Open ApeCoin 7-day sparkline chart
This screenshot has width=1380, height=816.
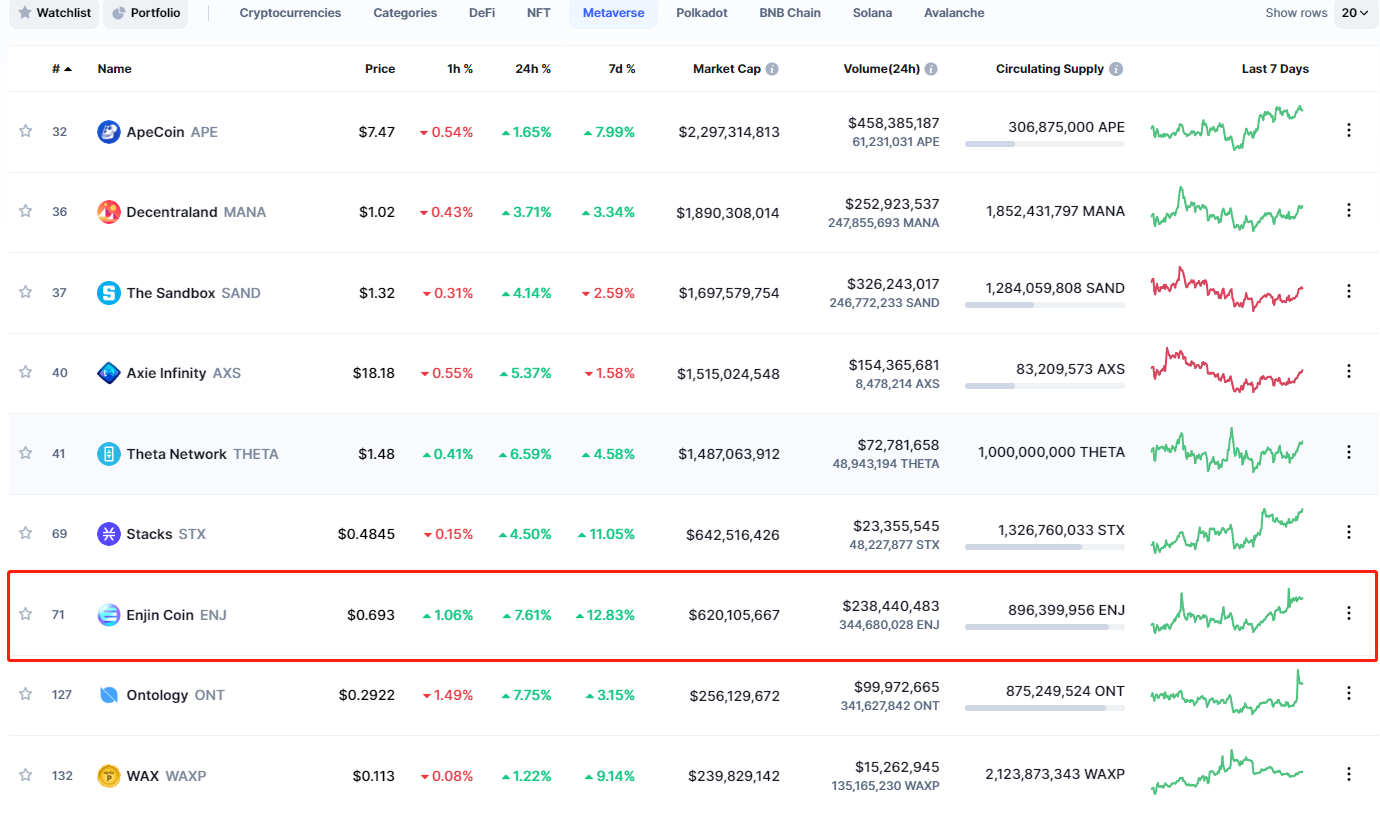[1227, 129]
